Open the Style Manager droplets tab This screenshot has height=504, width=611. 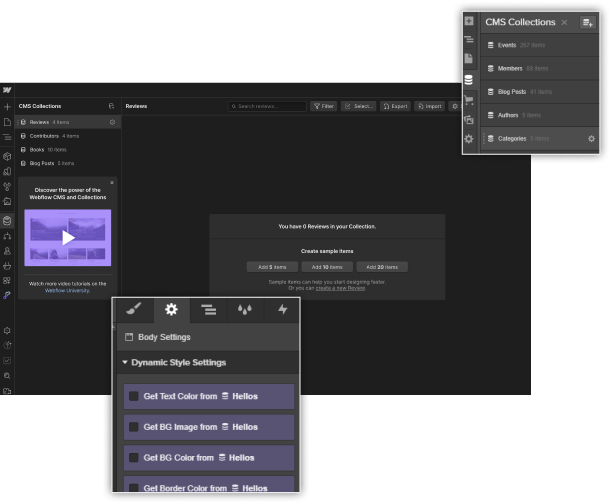point(245,310)
